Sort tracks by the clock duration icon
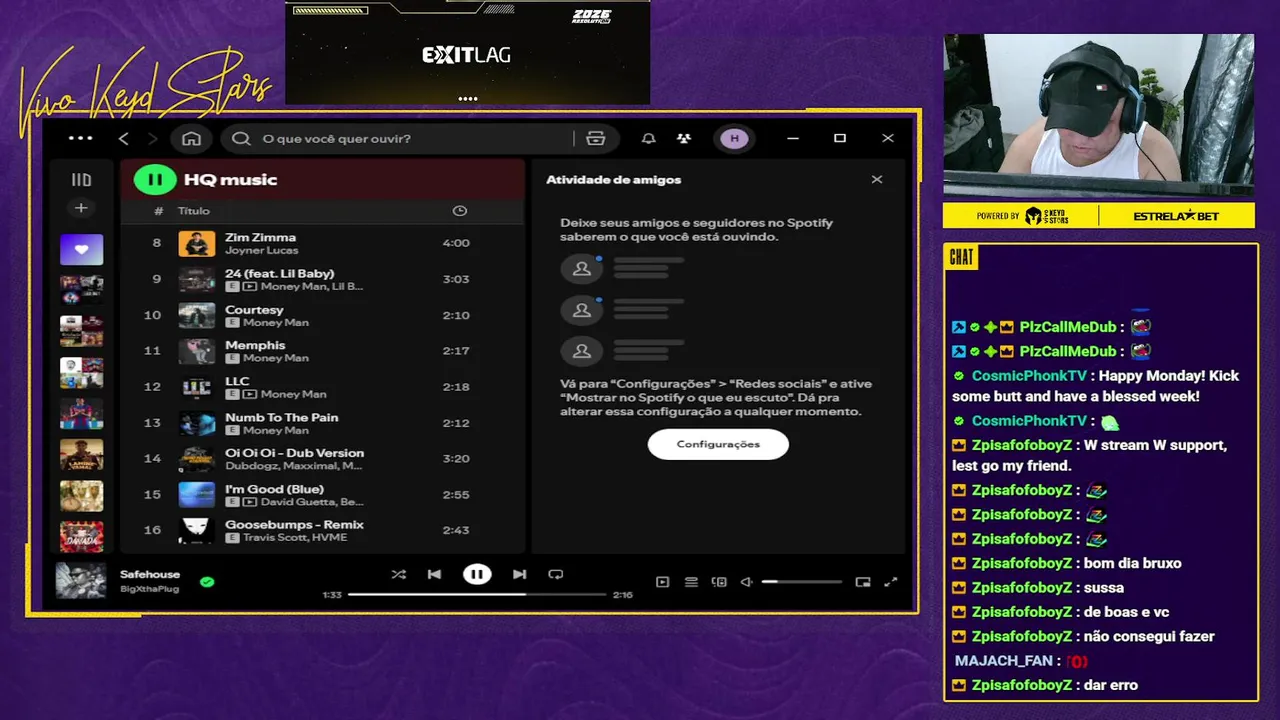 tap(460, 211)
